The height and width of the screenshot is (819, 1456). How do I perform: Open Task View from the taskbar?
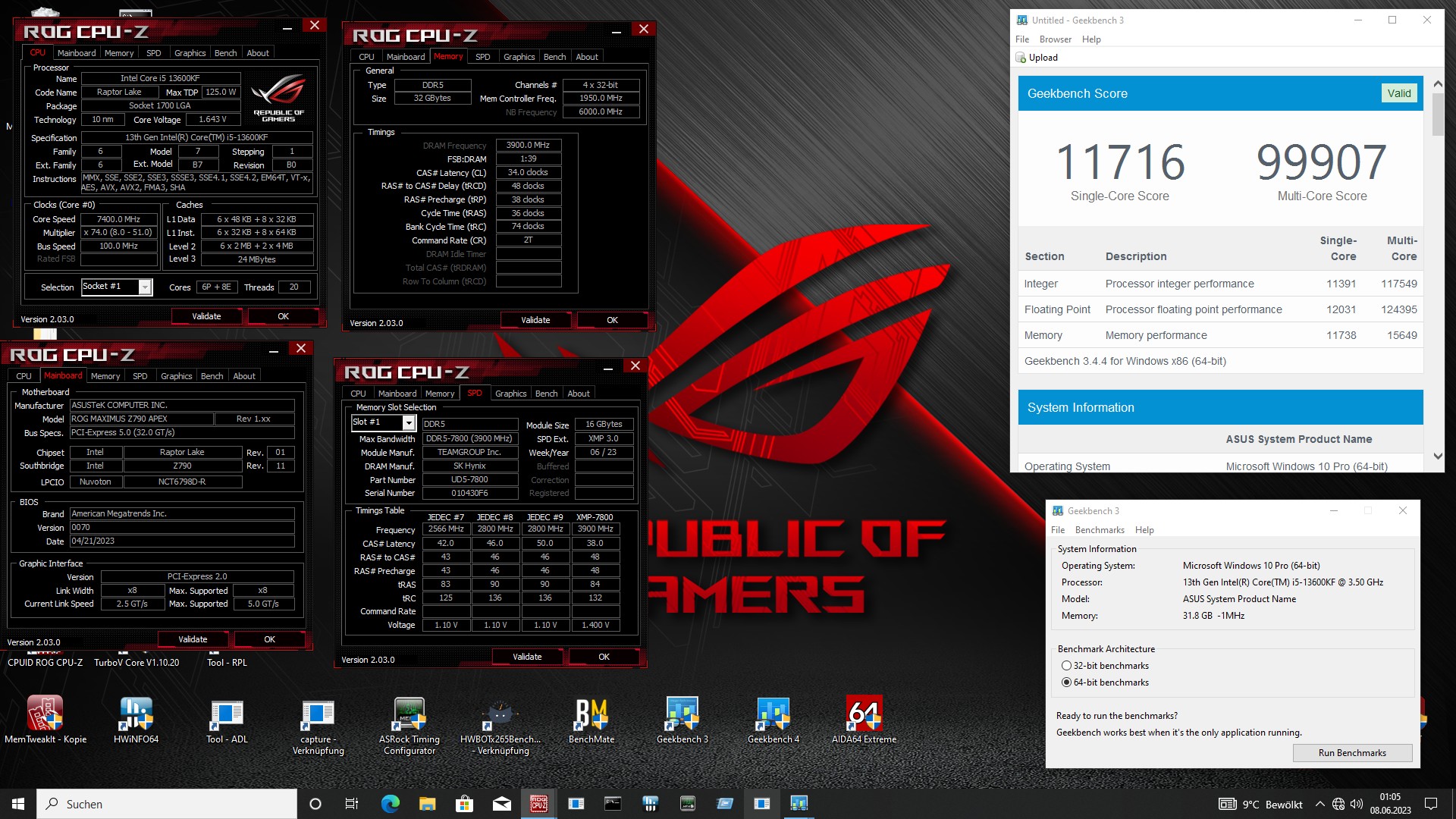(x=352, y=804)
